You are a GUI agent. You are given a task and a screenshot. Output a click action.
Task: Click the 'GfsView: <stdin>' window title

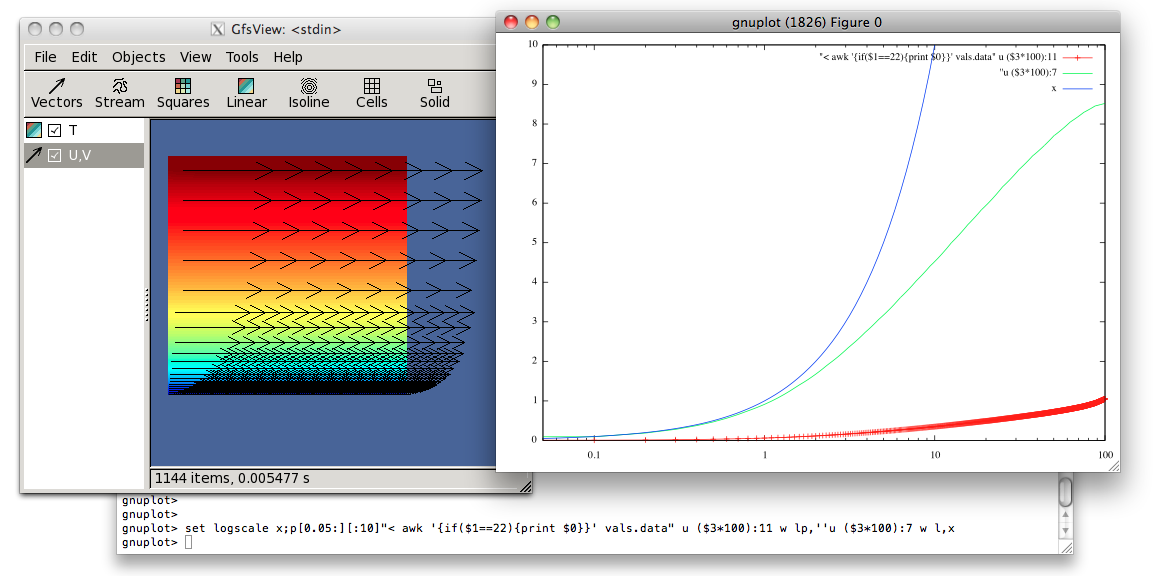[x=286, y=30]
